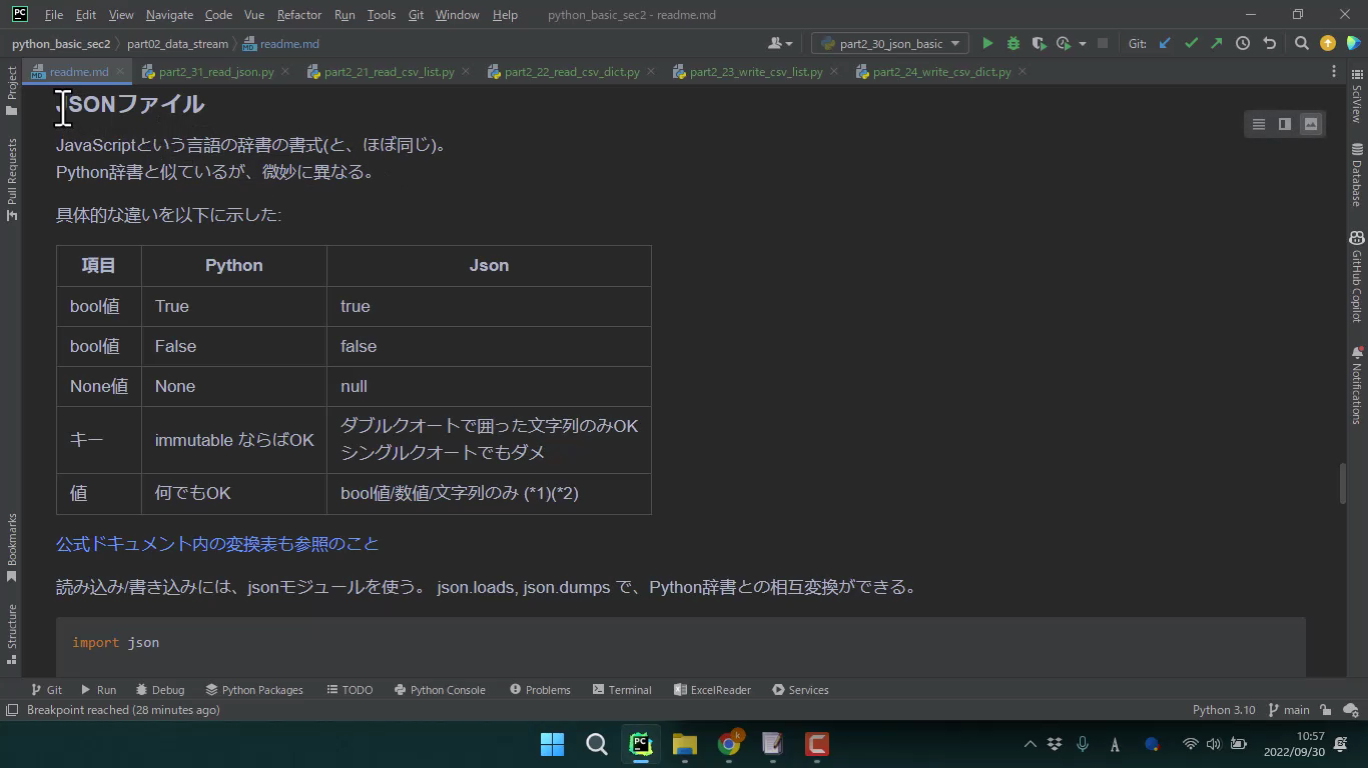Switch to part2_31_read_json.py tab
Screen dimensions: 1368x768
215,72
